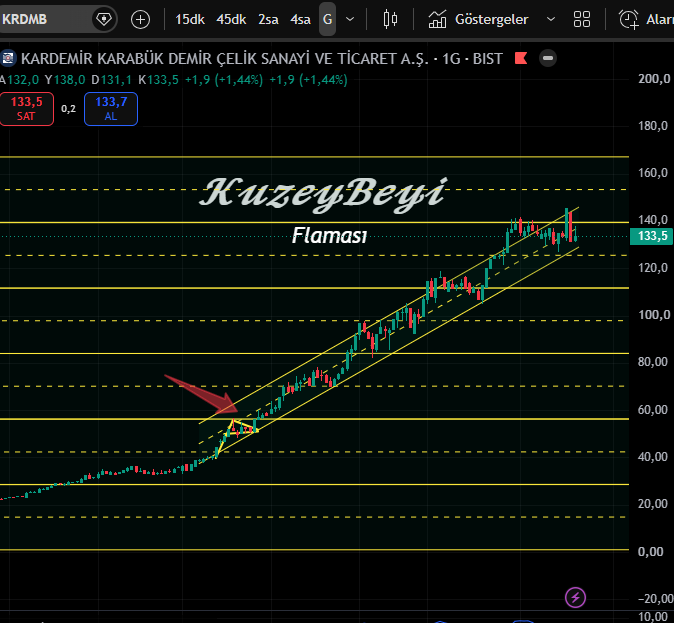This screenshot has width=674, height=623.
Task: Click the Flaması text annotation
Action: click(x=330, y=236)
